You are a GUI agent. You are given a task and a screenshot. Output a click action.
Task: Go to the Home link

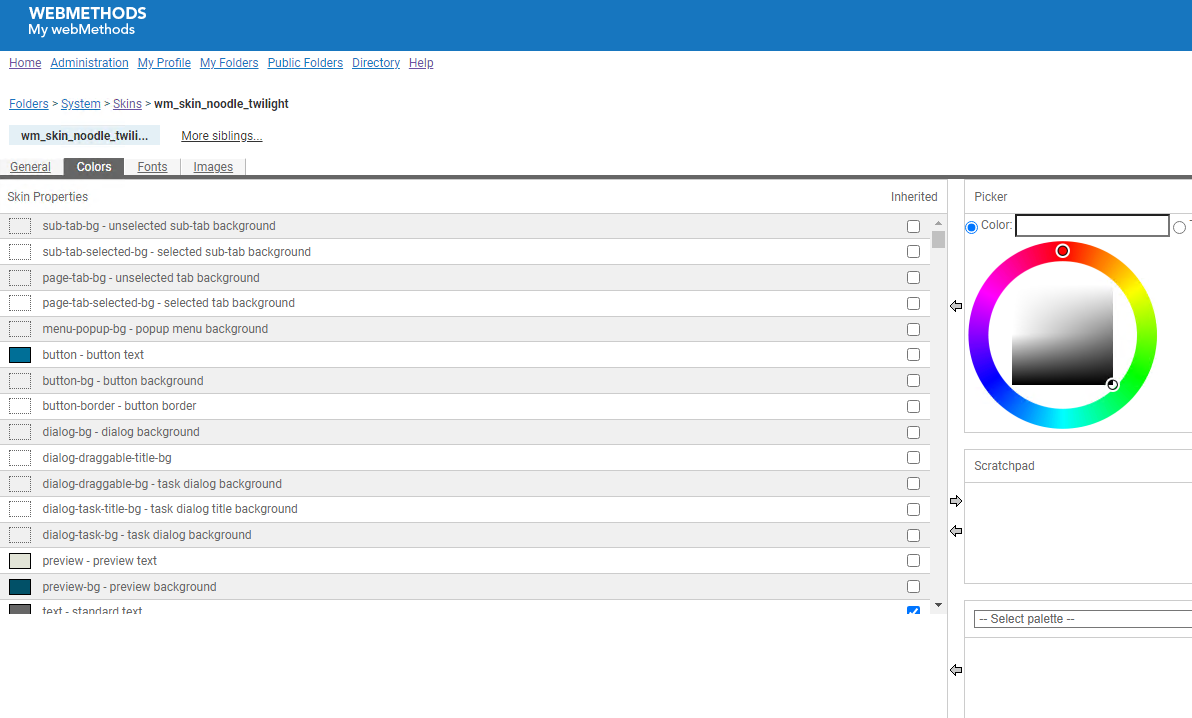tap(25, 63)
